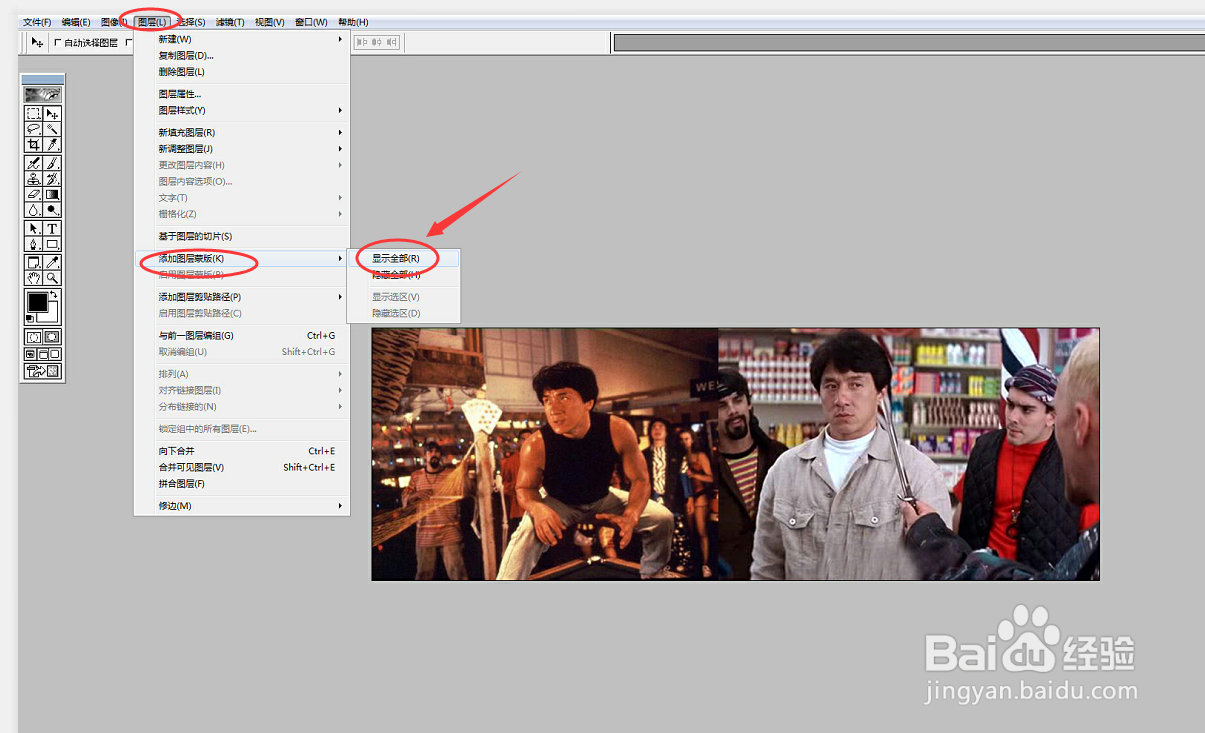Select the Clone Stamp tool
Viewport: 1205px width, 733px height.
click(x=33, y=179)
